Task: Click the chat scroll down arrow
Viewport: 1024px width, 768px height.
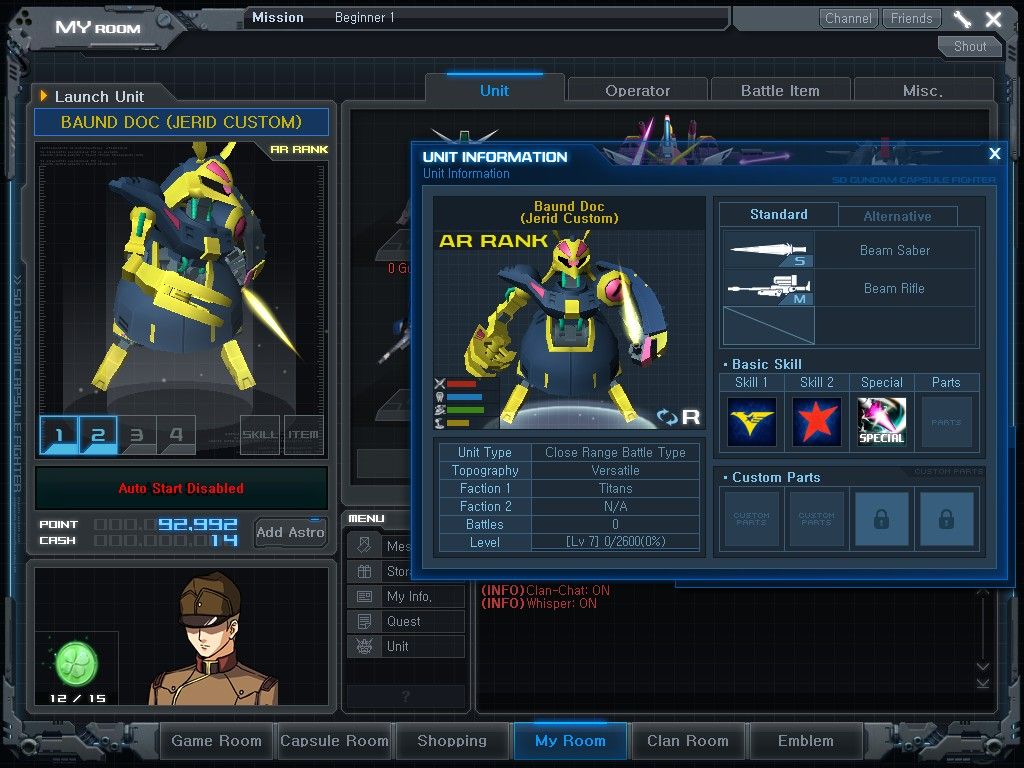Action: point(982,666)
